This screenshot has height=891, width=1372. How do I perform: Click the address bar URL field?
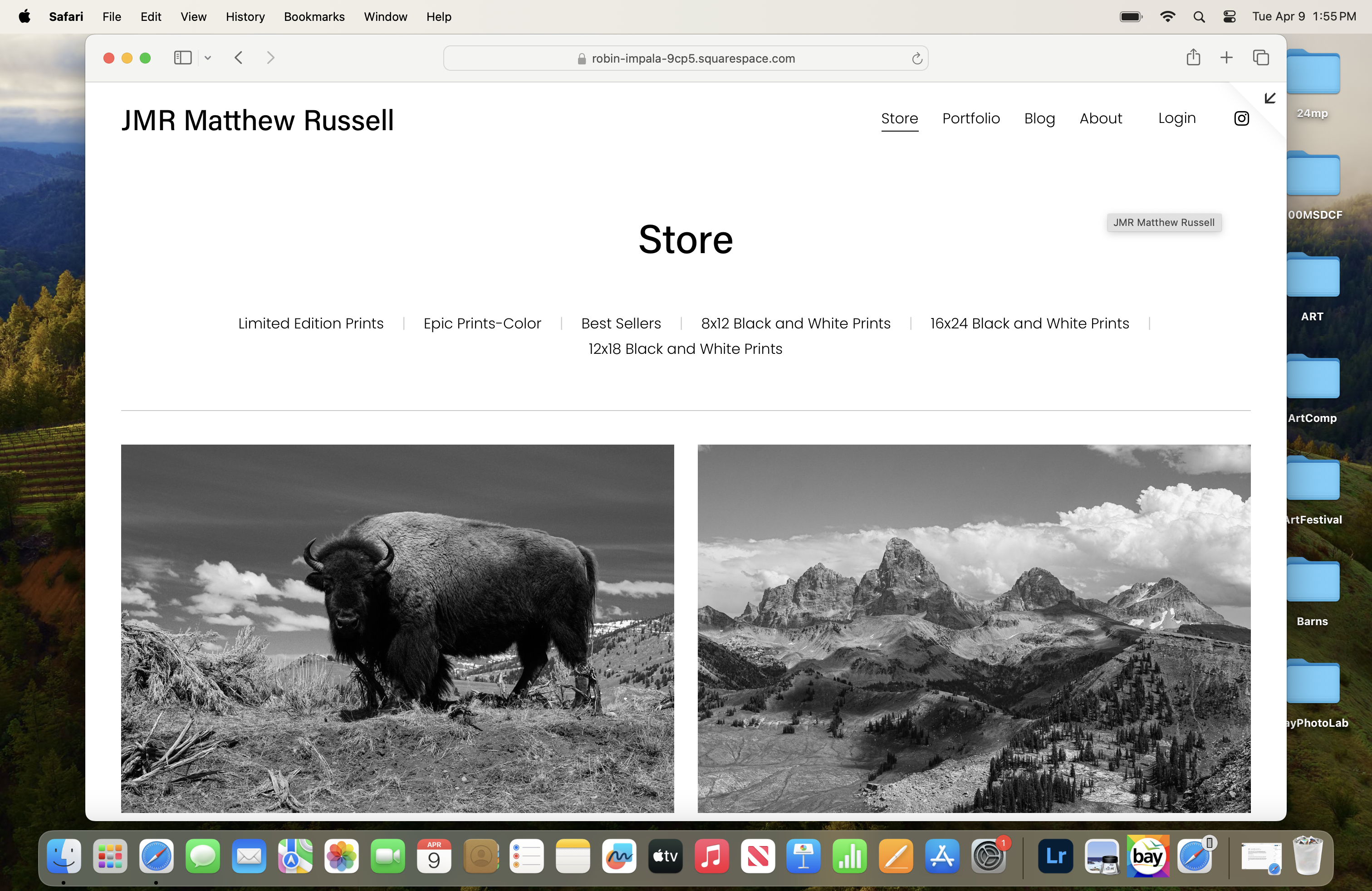pyautogui.click(x=686, y=58)
